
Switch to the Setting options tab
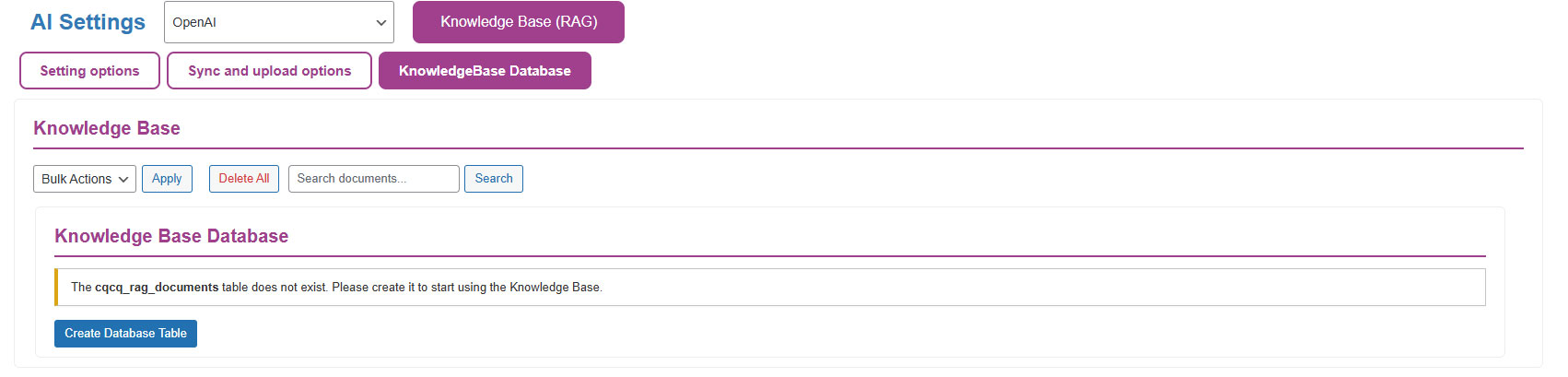pyautogui.click(x=89, y=71)
